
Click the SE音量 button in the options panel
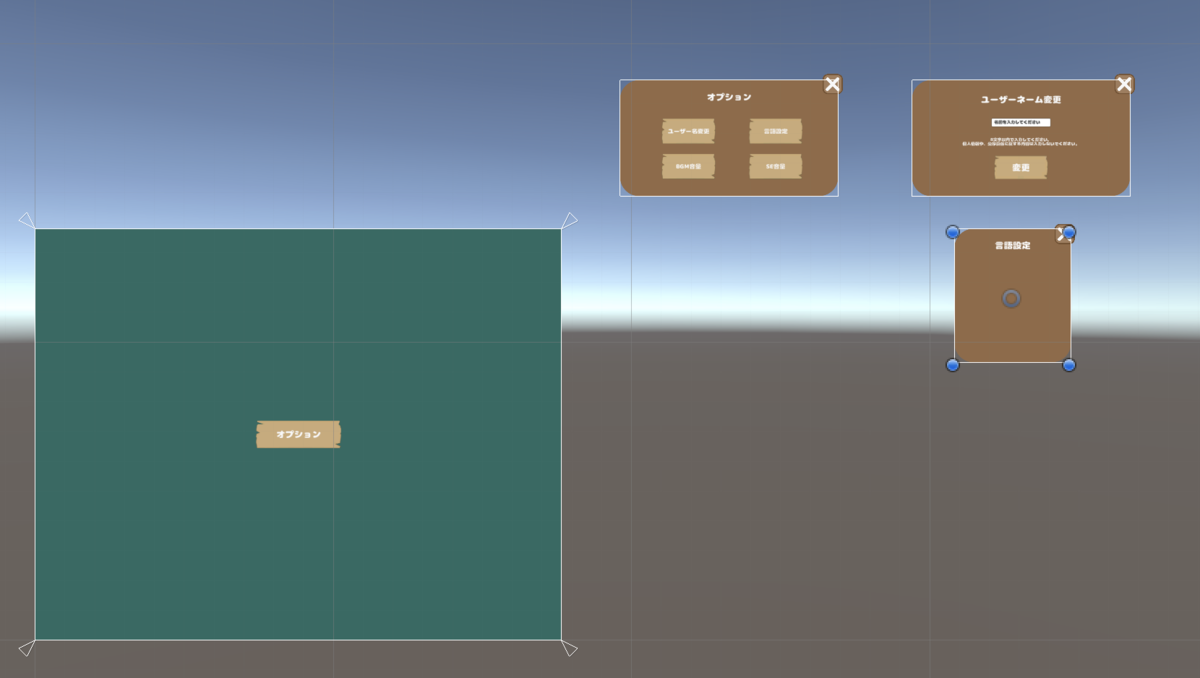[776, 167]
